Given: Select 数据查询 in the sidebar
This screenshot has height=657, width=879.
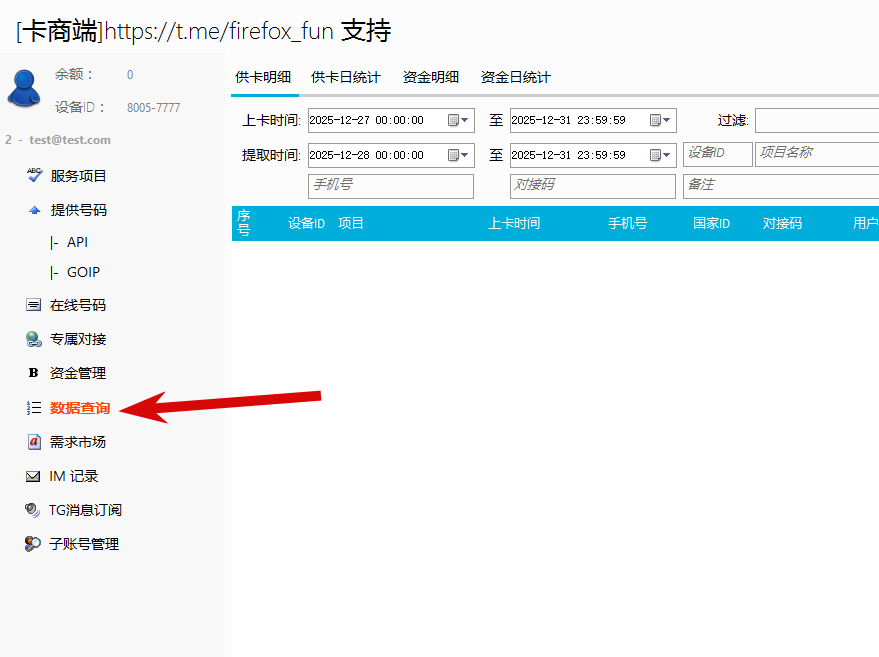Looking at the screenshot, I should pyautogui.click(x=80, y=408).
